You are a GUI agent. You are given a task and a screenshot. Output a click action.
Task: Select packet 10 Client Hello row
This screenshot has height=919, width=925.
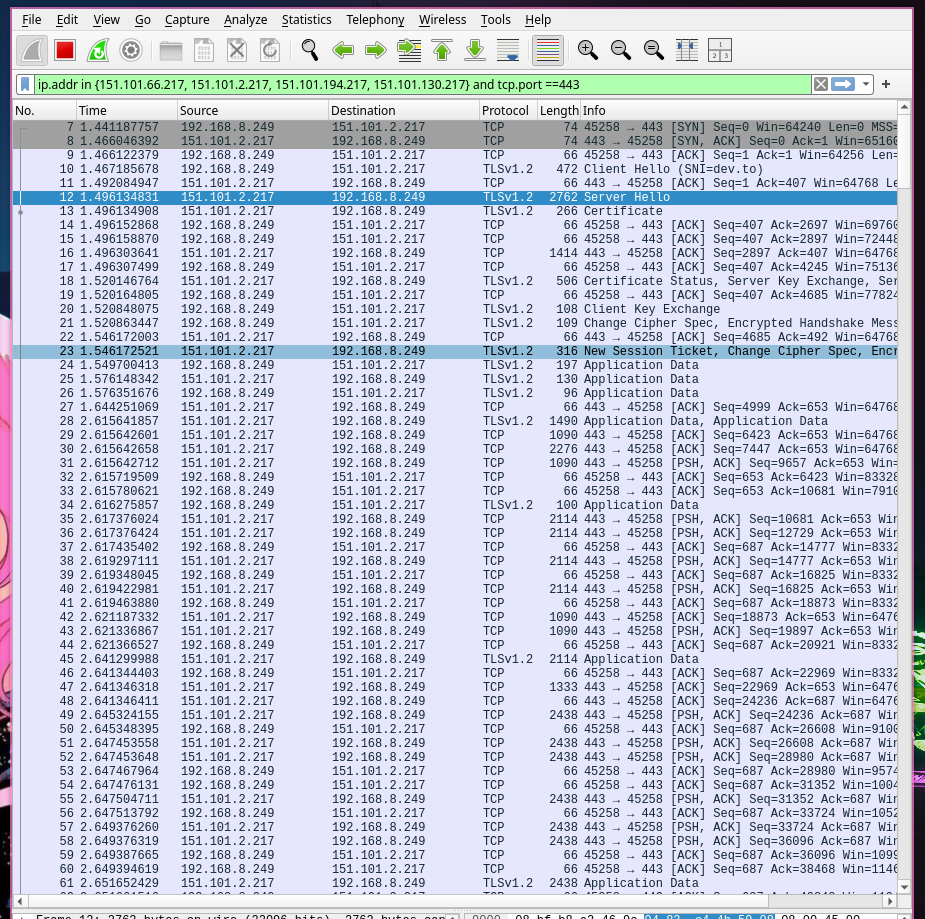click(x=455, y=169)
